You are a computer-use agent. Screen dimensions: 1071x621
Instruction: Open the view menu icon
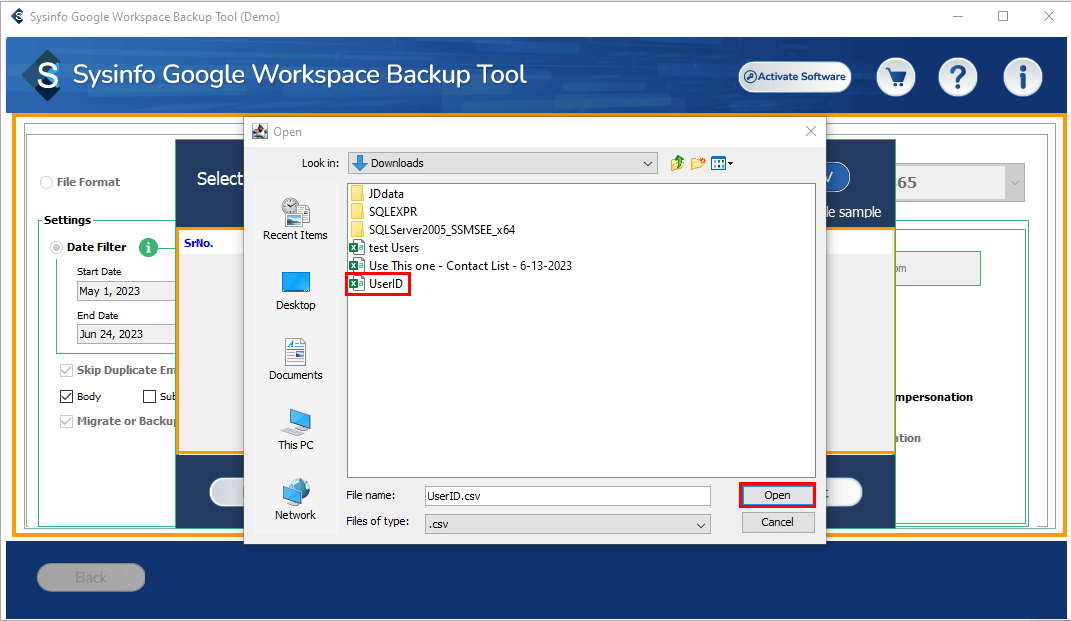pos(721,163)
